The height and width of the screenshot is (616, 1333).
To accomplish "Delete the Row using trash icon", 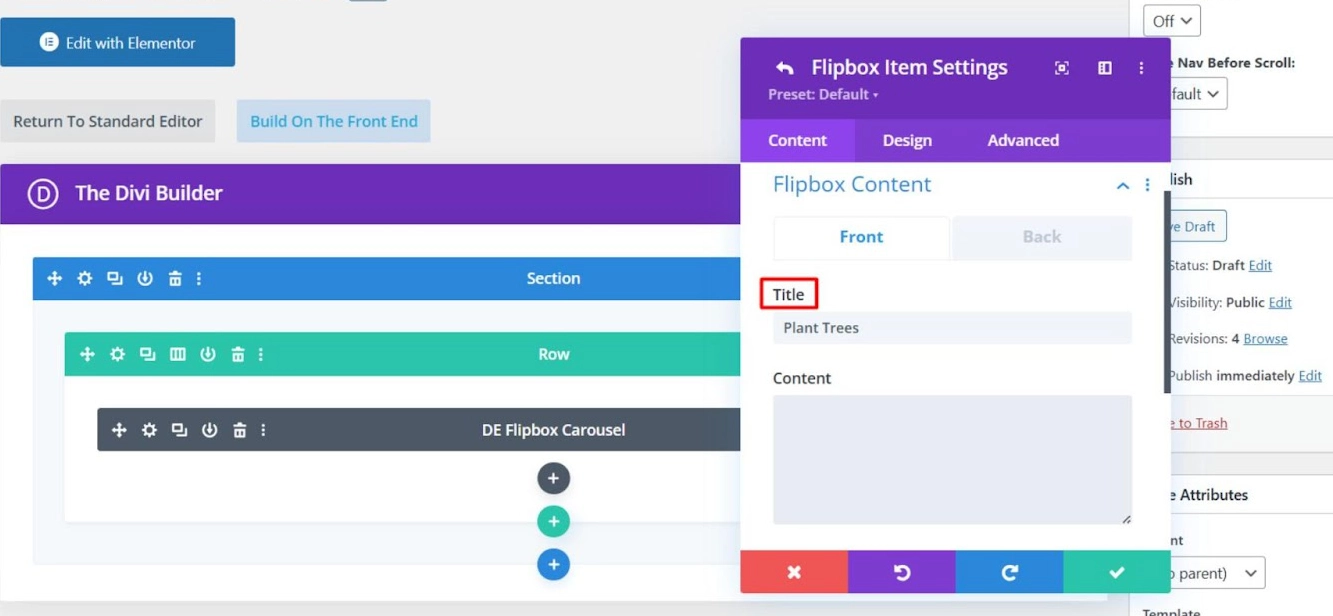I will (x=238, y=354).
